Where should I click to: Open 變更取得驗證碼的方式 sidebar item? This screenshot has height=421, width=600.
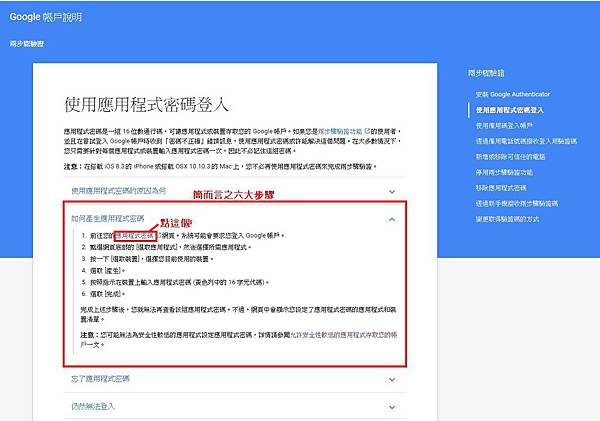(507, 219)
